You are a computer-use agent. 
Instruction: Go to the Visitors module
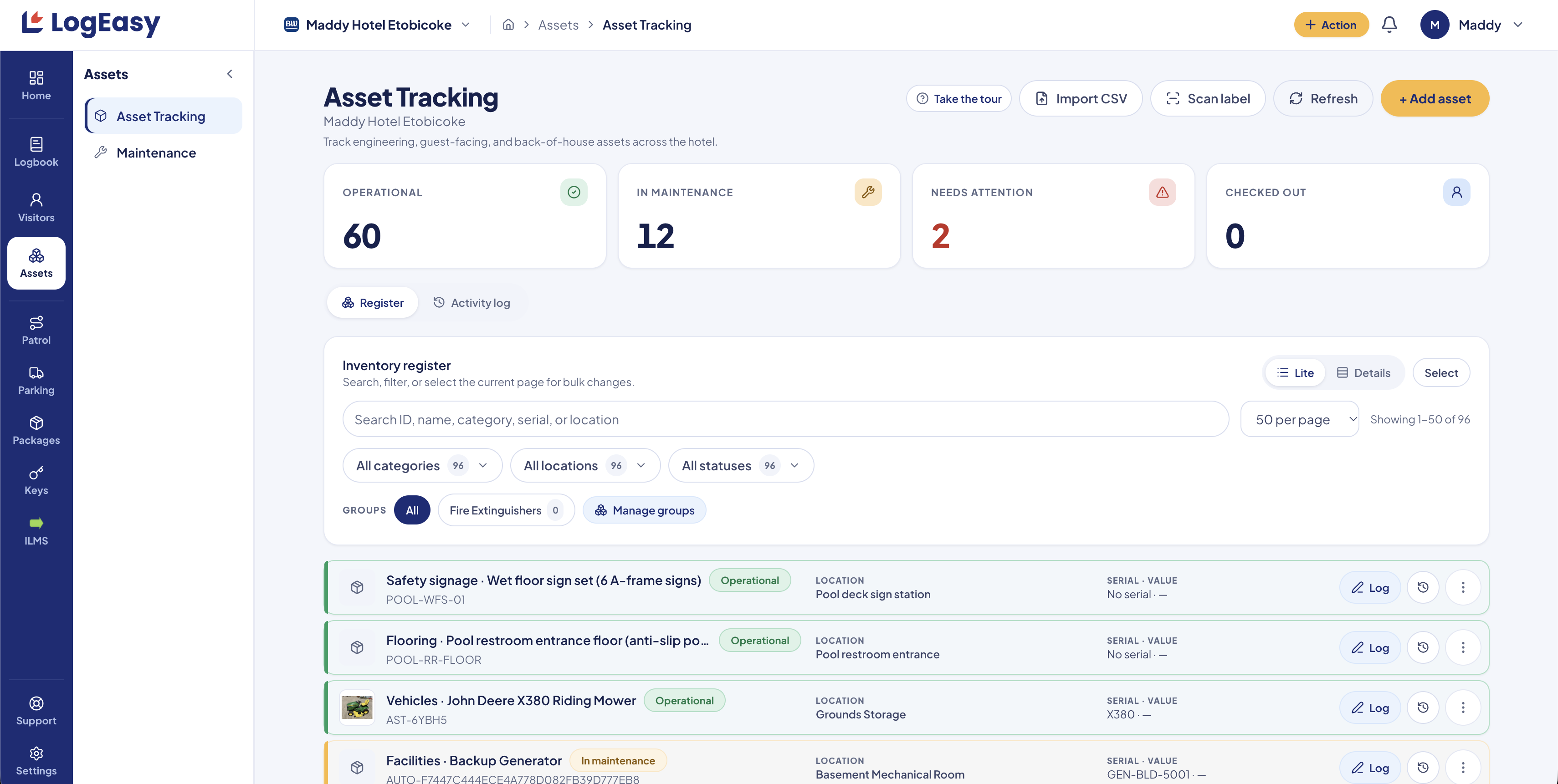coord(36,207)
